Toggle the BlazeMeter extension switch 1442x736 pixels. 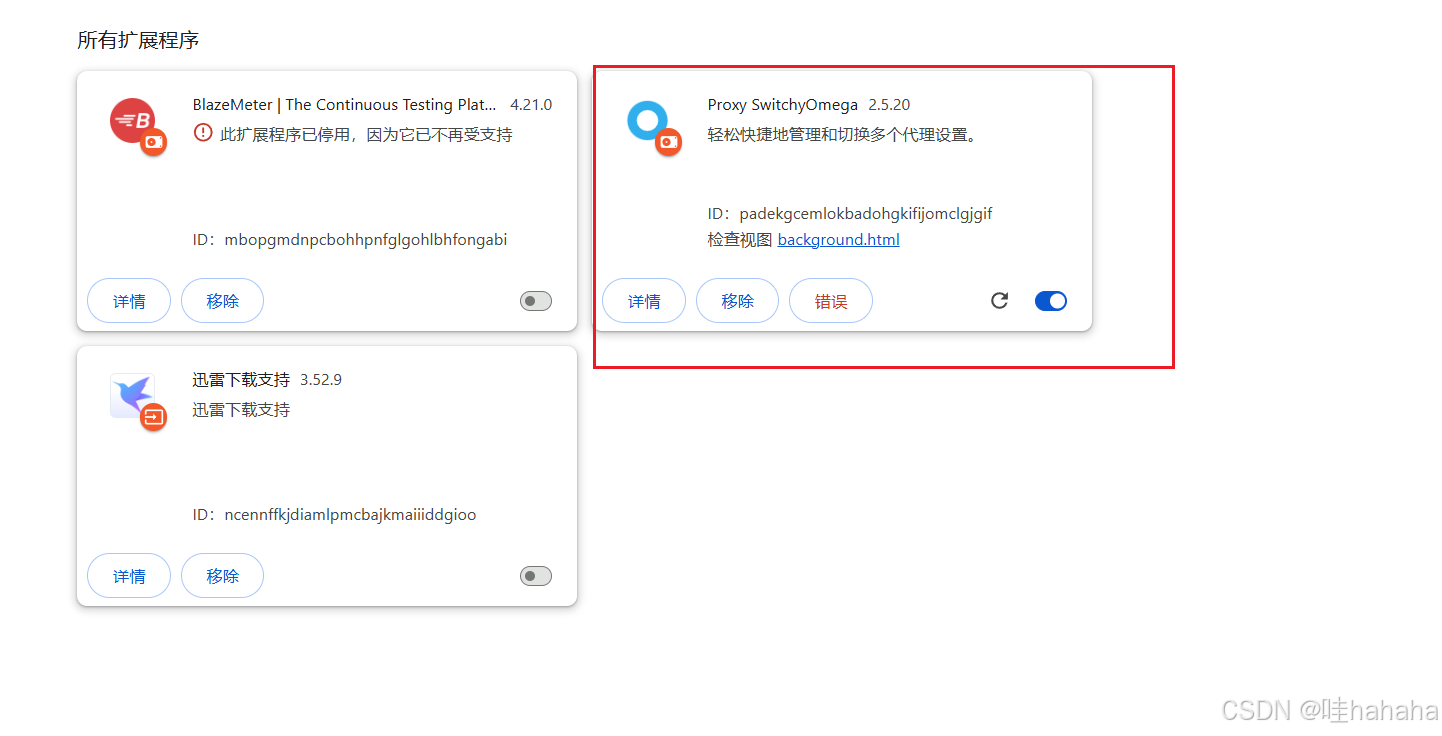coord(536,301)
